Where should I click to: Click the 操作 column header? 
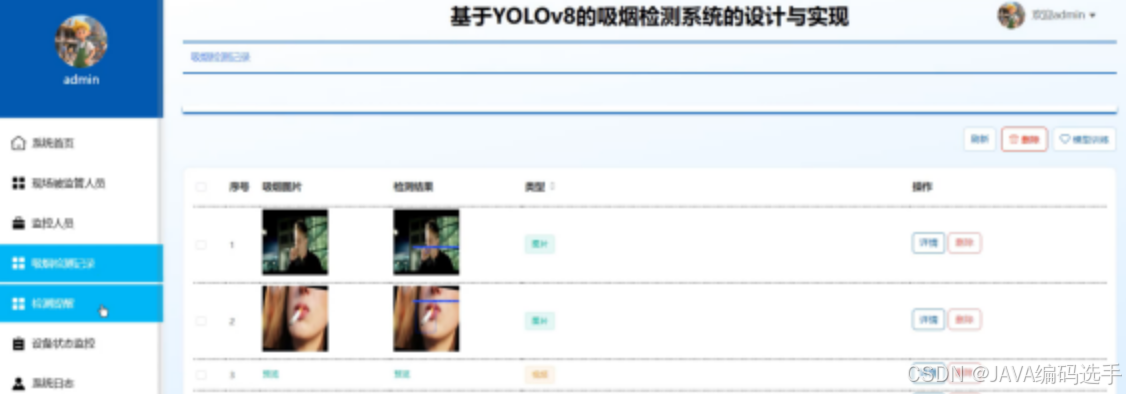pyautogui.click(x=922, y=187)
